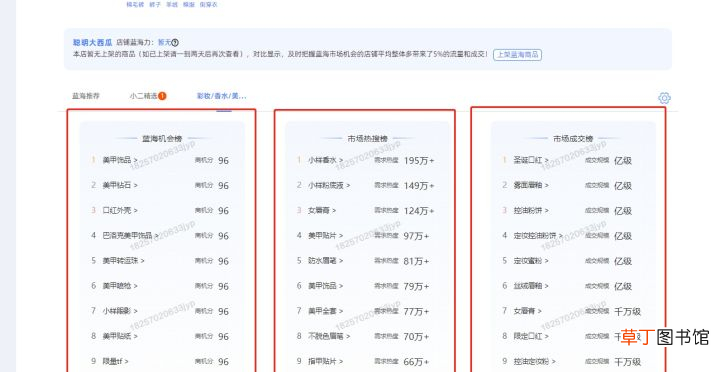Click the 蓝海机会榜 list heading
Screen dimensions: 720x372
(x=162, y=138)
